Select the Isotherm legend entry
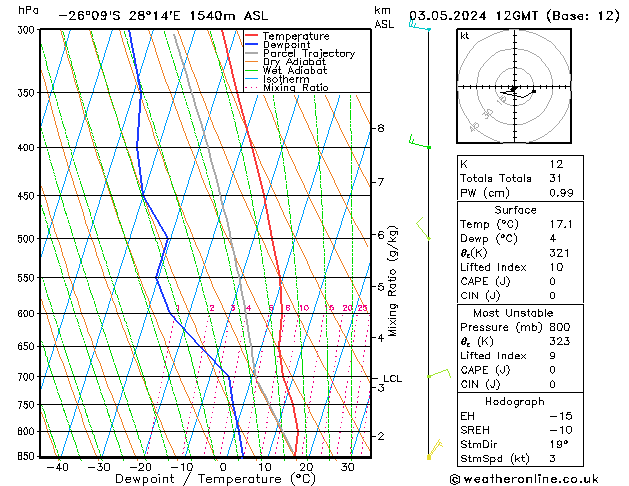This screenshot has height=486, width=629. pos(278,79)
